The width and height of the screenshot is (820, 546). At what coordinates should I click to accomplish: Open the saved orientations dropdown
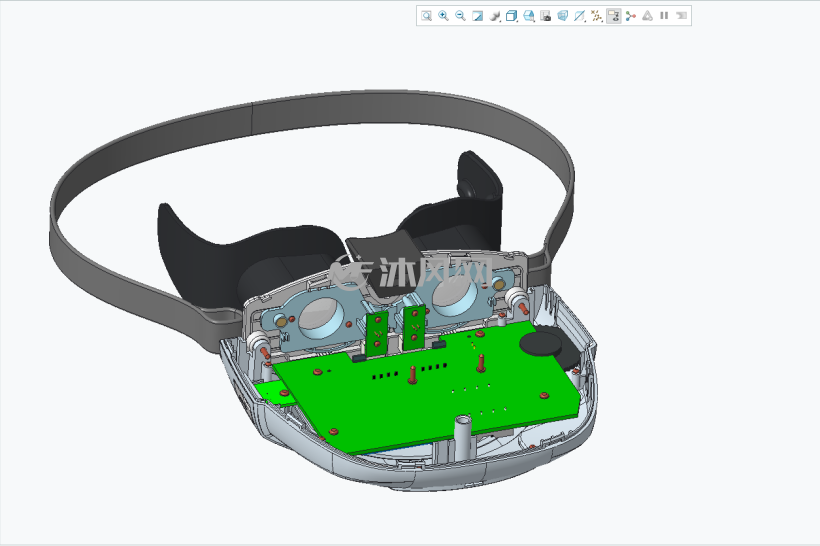529,16
